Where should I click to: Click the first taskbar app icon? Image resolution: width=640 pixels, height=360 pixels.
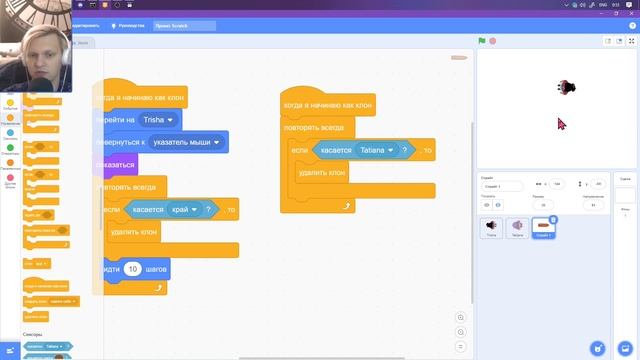coord(80,5)
